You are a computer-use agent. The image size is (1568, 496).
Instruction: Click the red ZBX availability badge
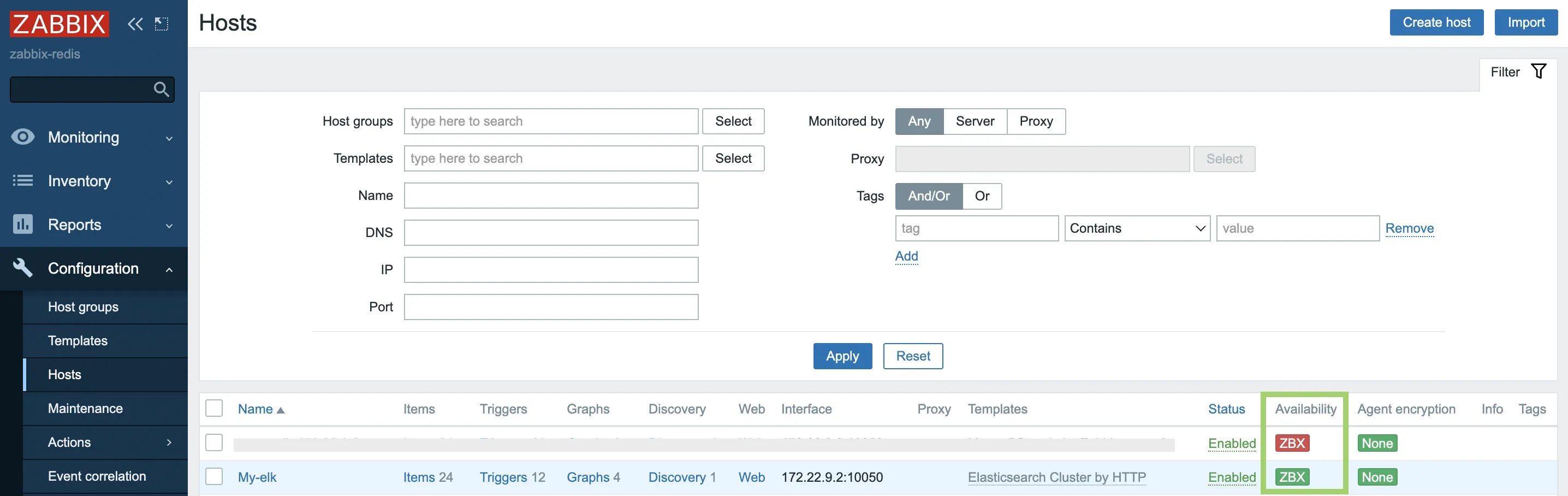(1291, 443)
